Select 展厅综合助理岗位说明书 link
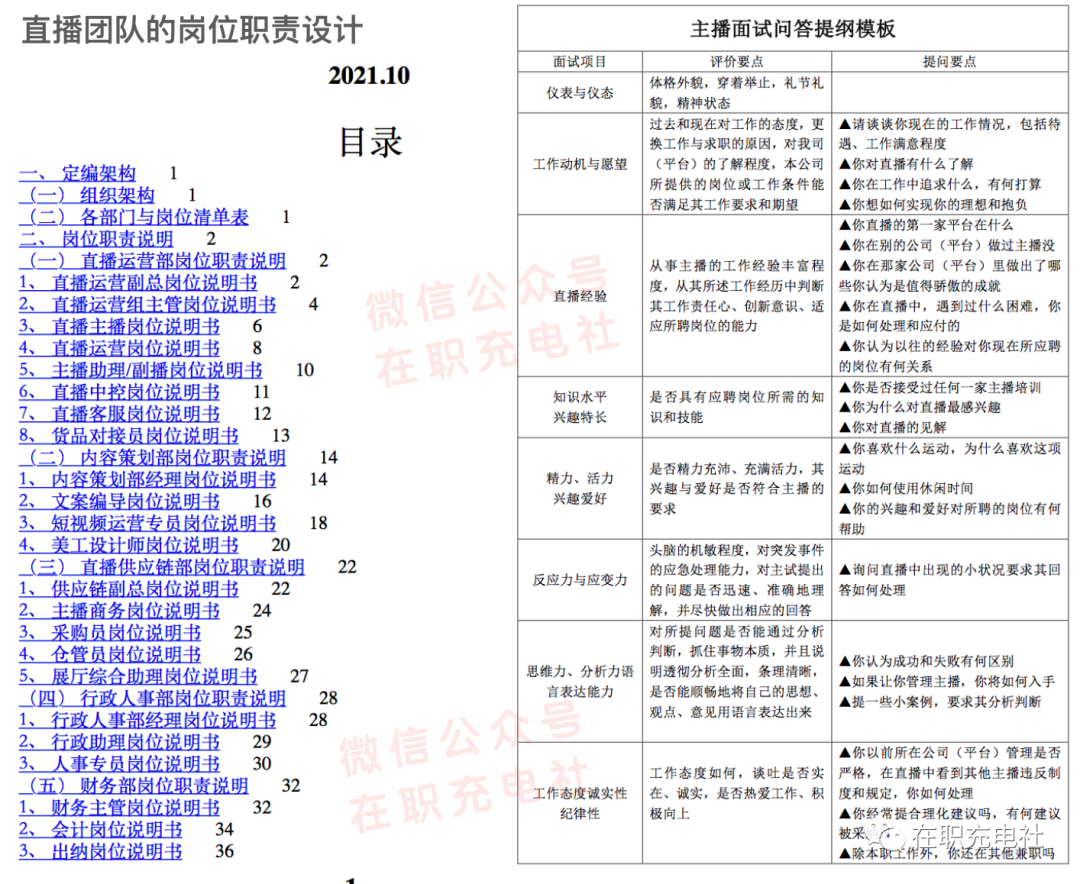The height and width of the screenshot is (884, 1080). click(x=138, y=677)
